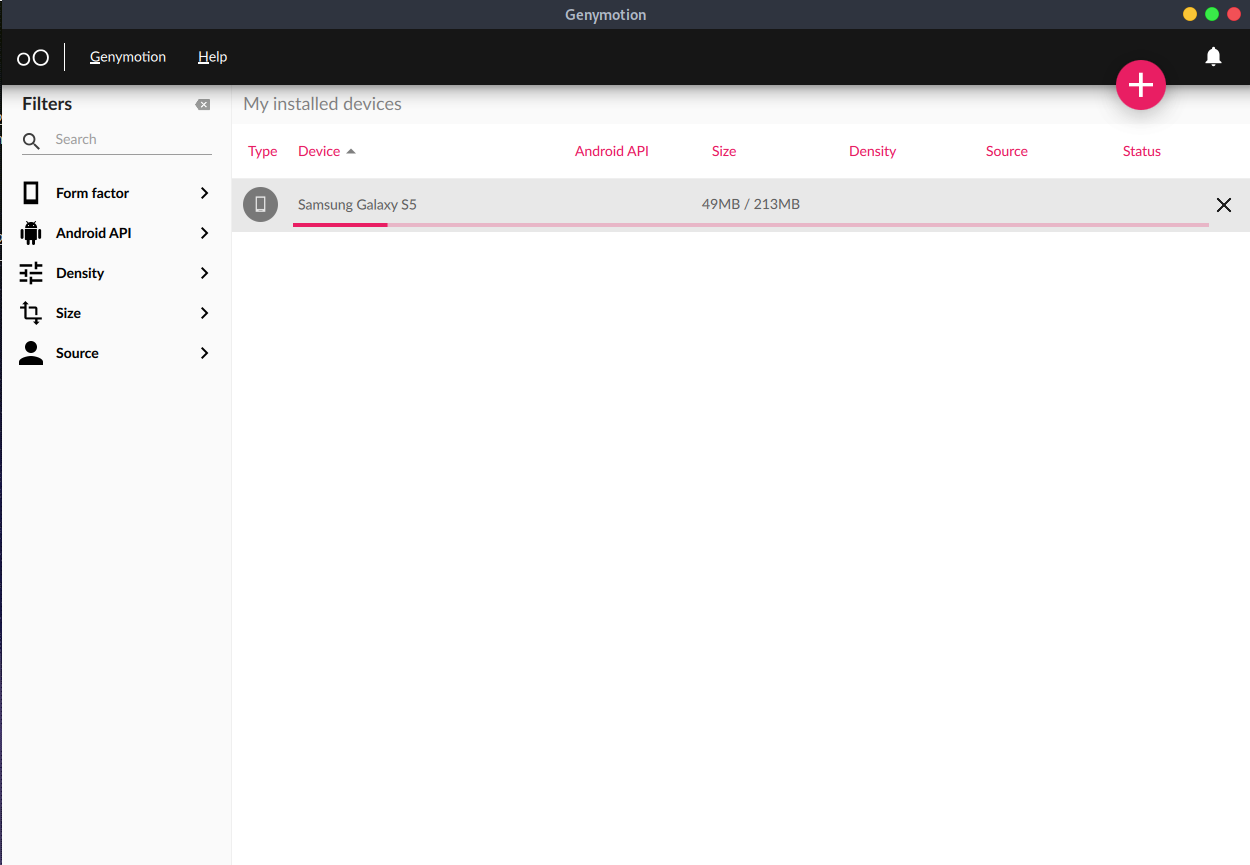
Task: Focus the filter Search field
Action: click(x=117, y=140)
